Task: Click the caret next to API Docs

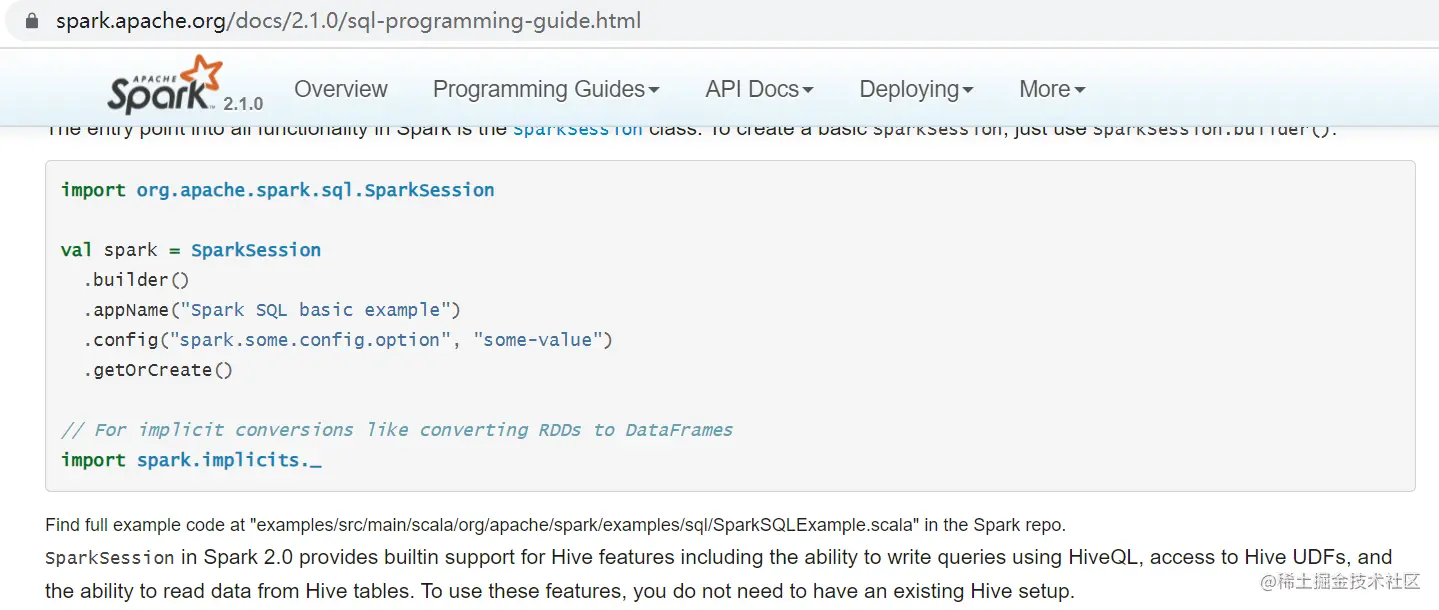Action: pyautogui.click(x=808, y=90)
